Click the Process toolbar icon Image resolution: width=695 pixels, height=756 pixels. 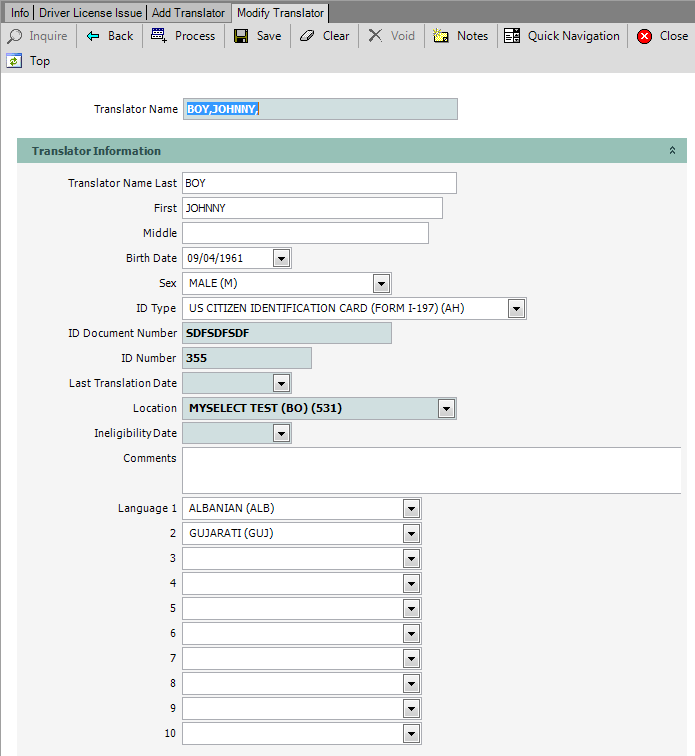(159, 36)
